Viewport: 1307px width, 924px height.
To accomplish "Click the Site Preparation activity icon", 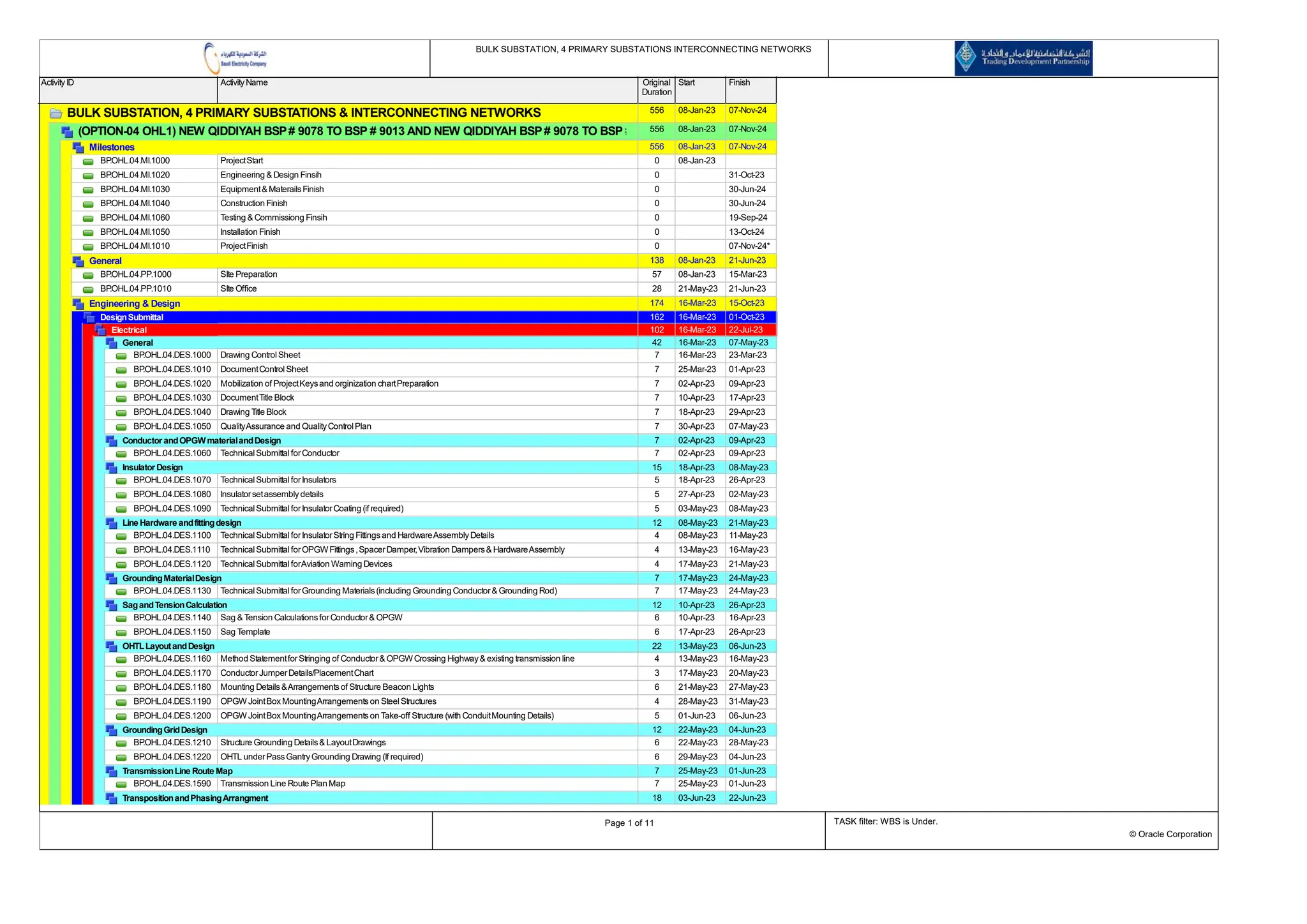I will [x=88, y=275].
